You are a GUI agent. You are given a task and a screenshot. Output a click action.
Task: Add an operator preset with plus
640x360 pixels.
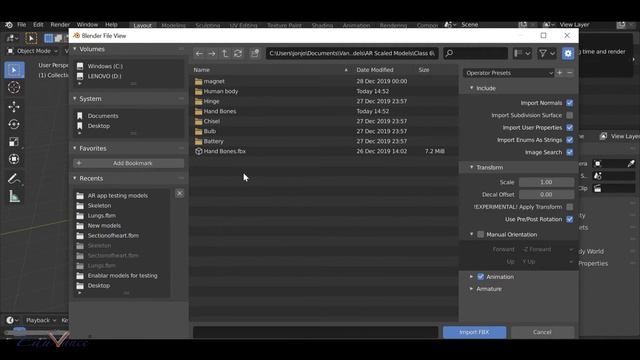560,73
